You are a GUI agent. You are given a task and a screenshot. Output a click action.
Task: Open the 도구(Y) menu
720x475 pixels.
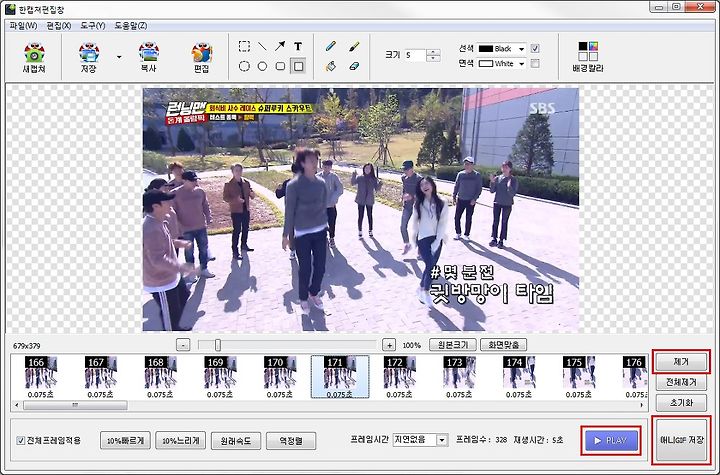(93, 26)
